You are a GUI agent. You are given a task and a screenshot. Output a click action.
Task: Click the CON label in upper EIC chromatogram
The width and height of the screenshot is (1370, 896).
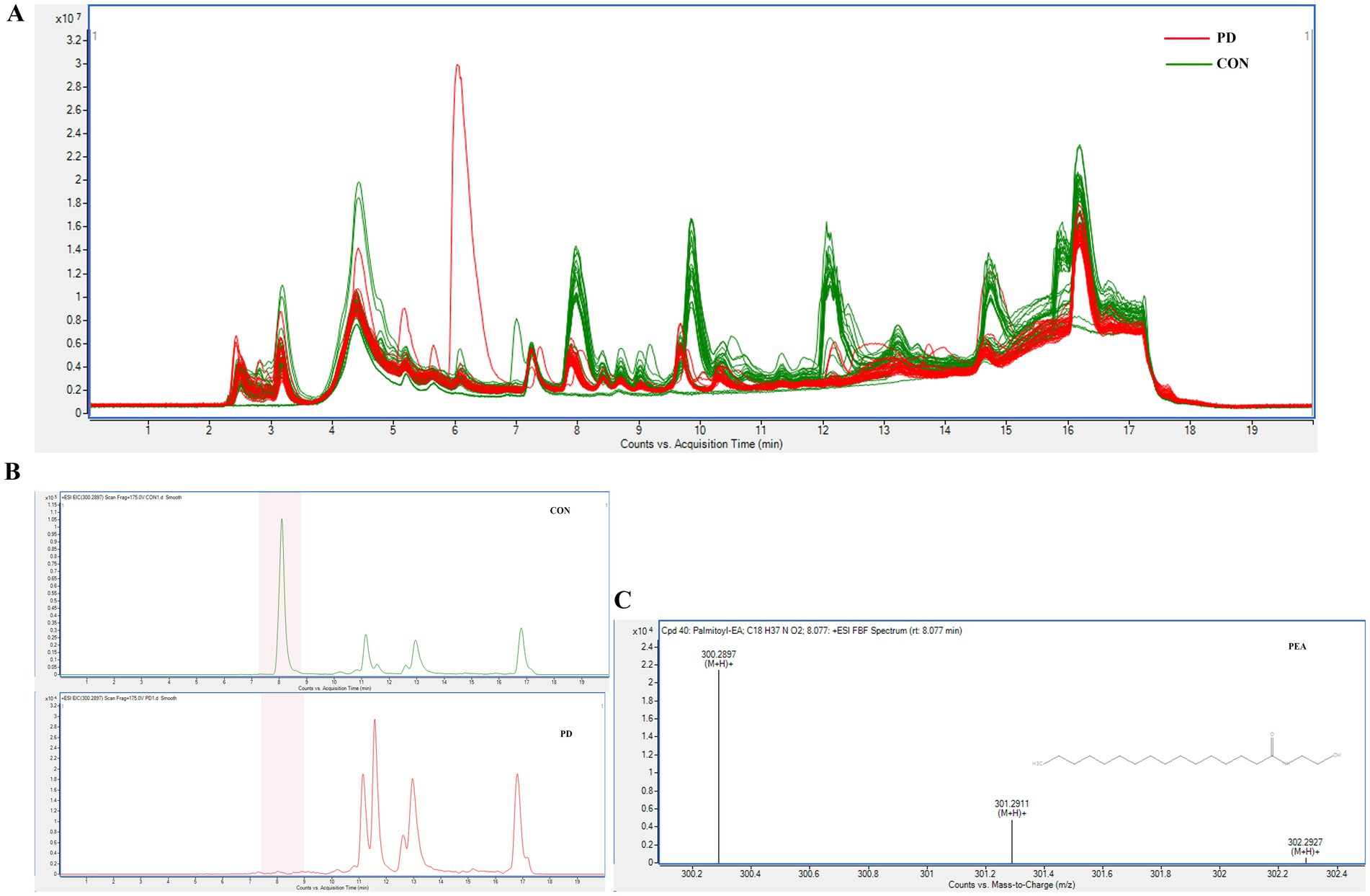pos(560,511)
